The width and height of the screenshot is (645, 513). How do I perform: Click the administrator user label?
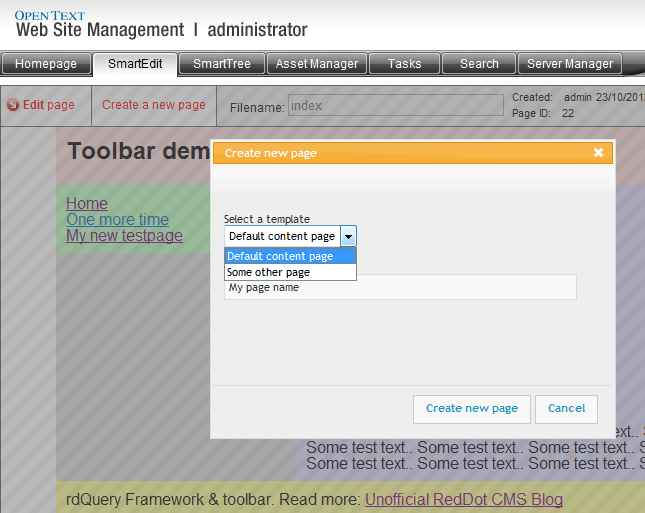click(x=258, y=30)
